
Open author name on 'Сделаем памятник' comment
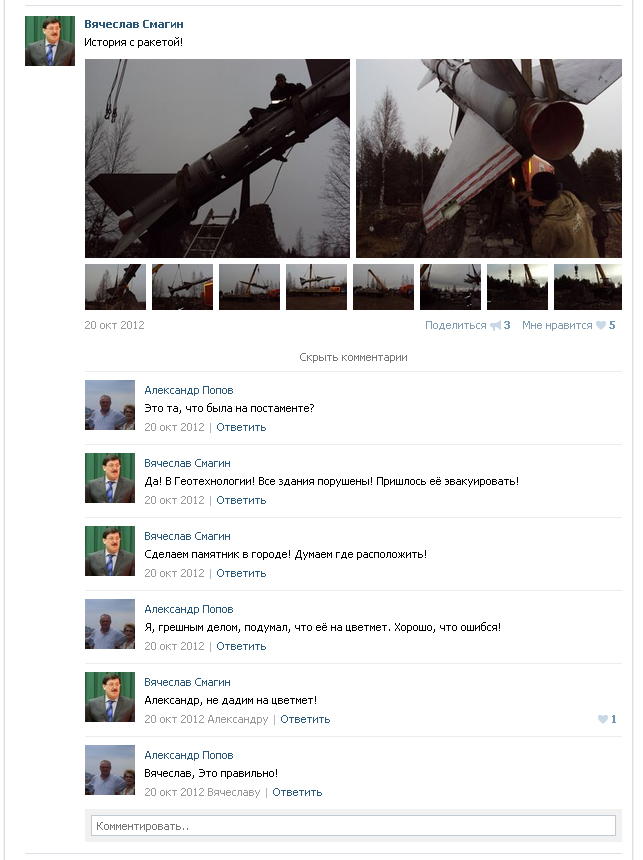pos(187,536)
